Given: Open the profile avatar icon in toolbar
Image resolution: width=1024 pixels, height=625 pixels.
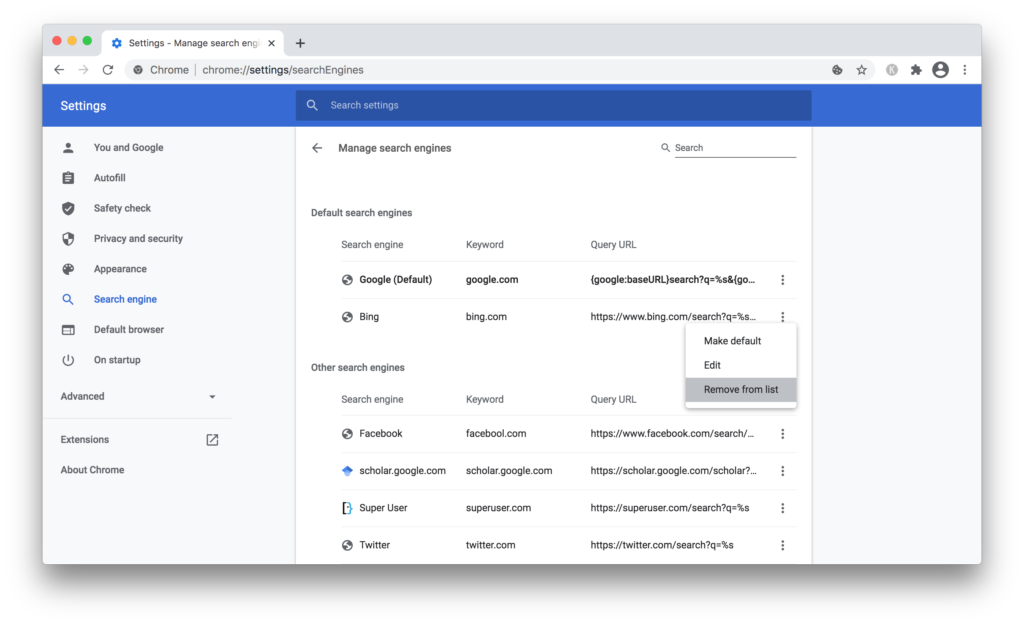Looking at the screenshot, I should pyautogui.click(x=940, y=70).
